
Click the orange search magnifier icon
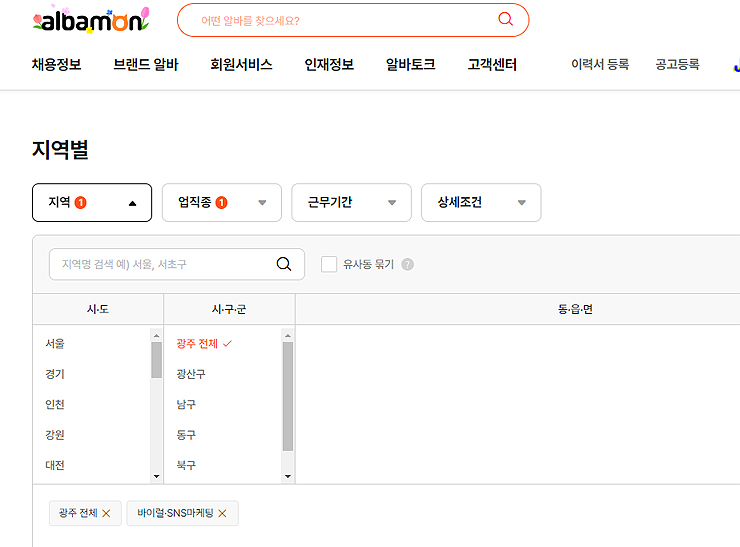[505, 19]
